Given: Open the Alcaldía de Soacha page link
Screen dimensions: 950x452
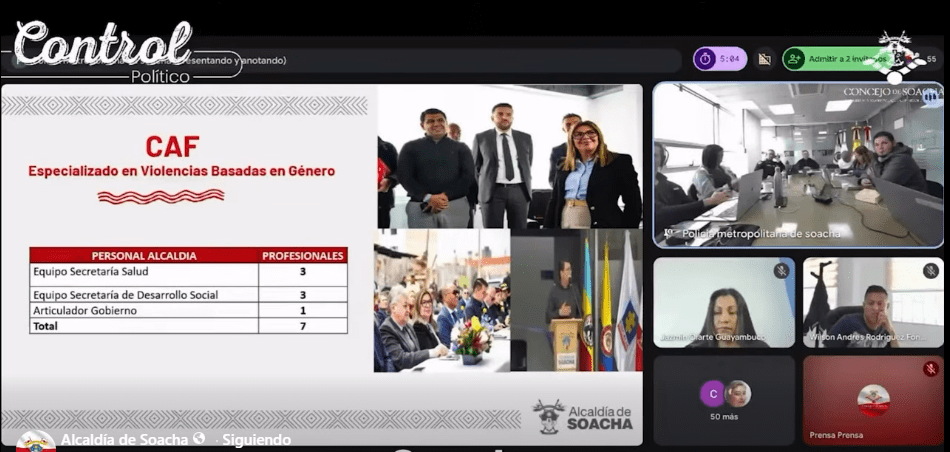Looking at the screenshot, I should (x=124, y=439).
